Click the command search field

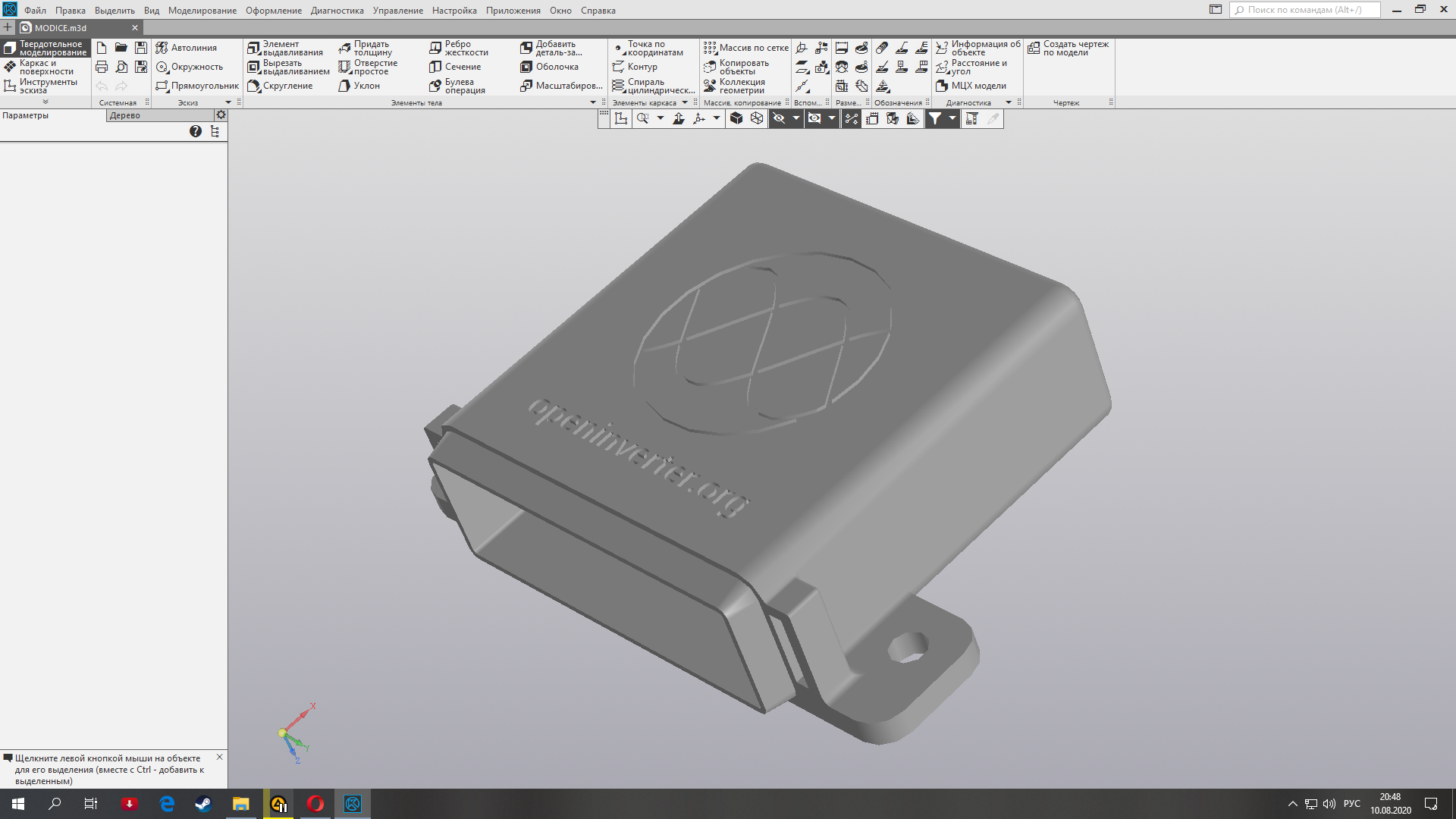coord(1310,10)
